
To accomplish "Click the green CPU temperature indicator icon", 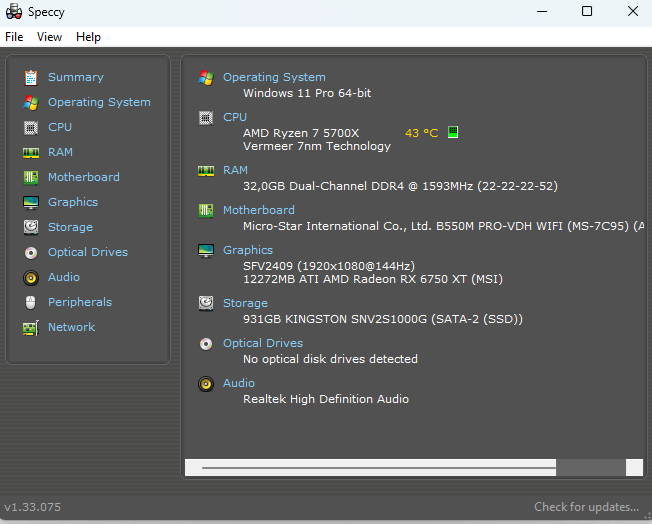I will (x=453, y=132).
